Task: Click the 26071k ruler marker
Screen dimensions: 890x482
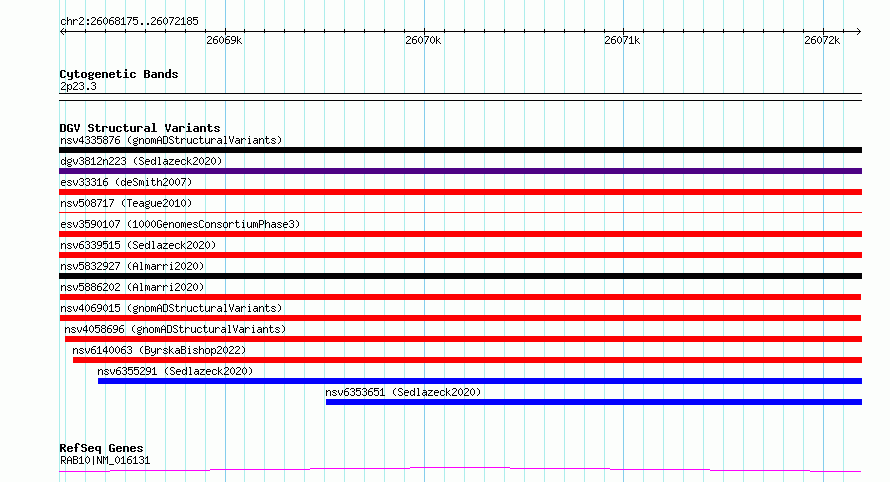Action: tap(622, 40)
